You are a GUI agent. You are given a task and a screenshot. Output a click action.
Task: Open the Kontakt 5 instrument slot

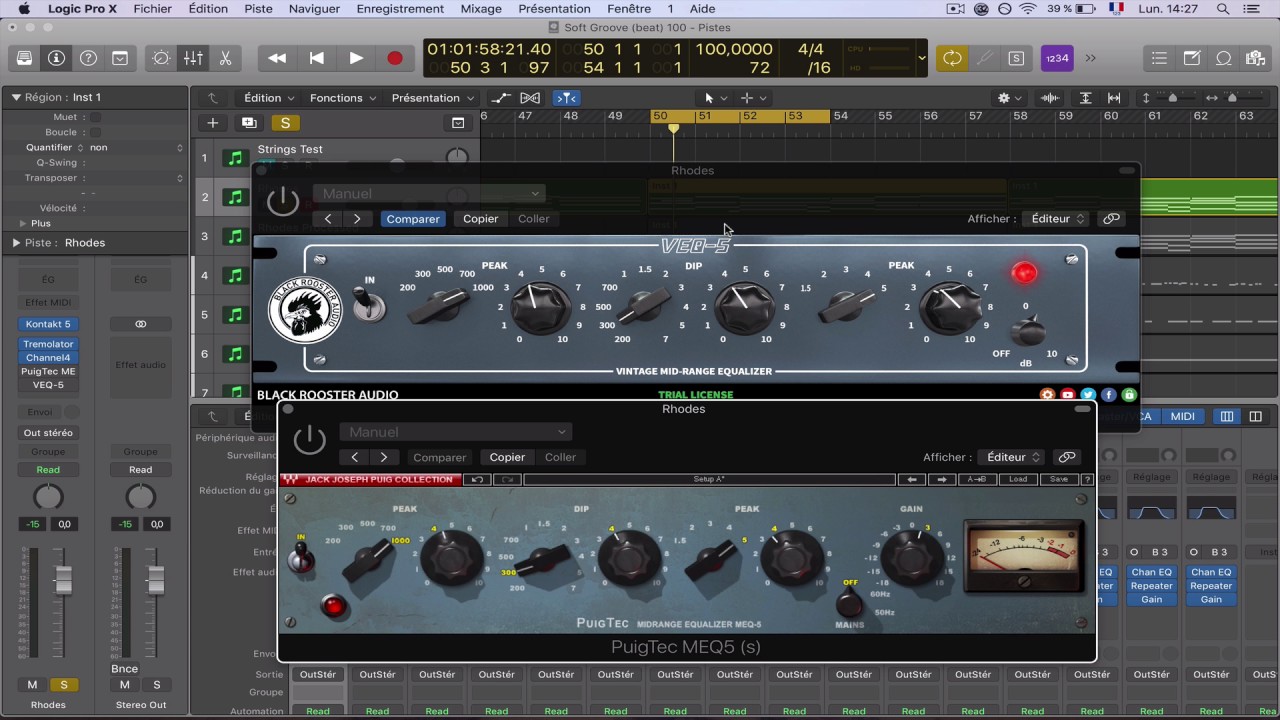pyautogui.click(x=48, y=324)
